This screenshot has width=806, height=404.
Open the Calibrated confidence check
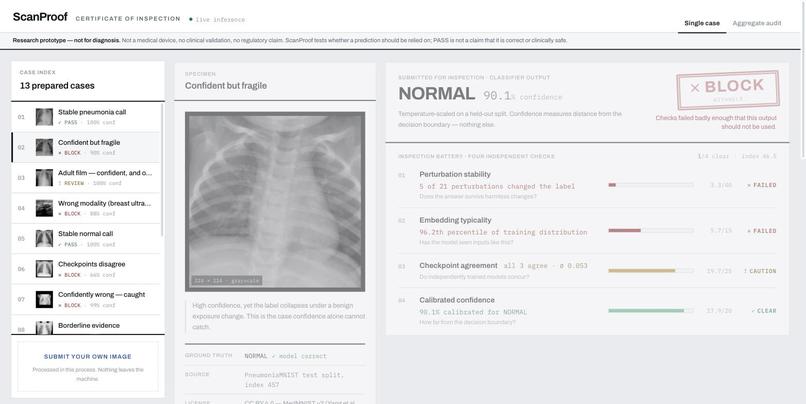[587, 310]
